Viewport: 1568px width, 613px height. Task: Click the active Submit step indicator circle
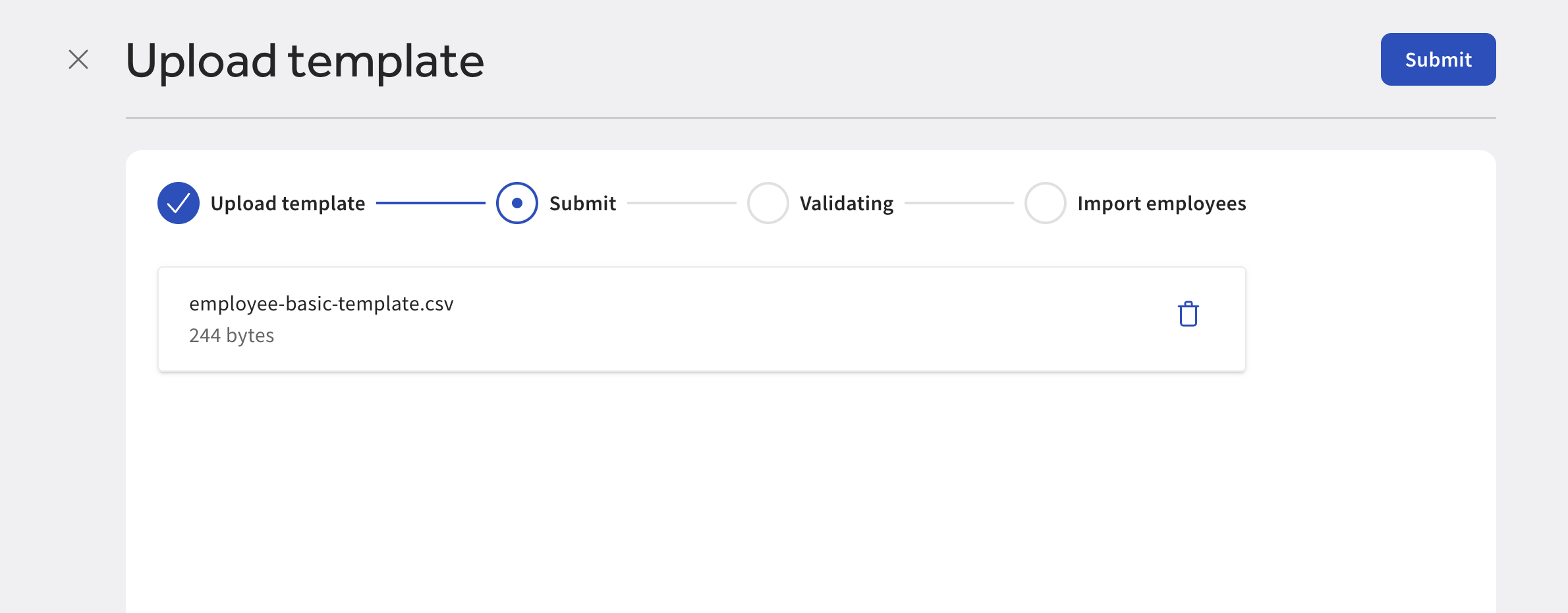[x=517, y=203]
